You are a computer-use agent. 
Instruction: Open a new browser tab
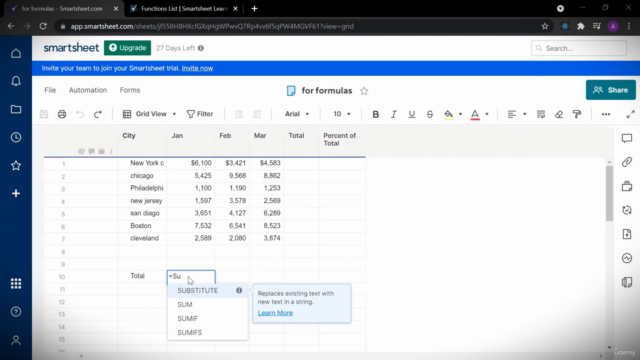click(254, 9)
